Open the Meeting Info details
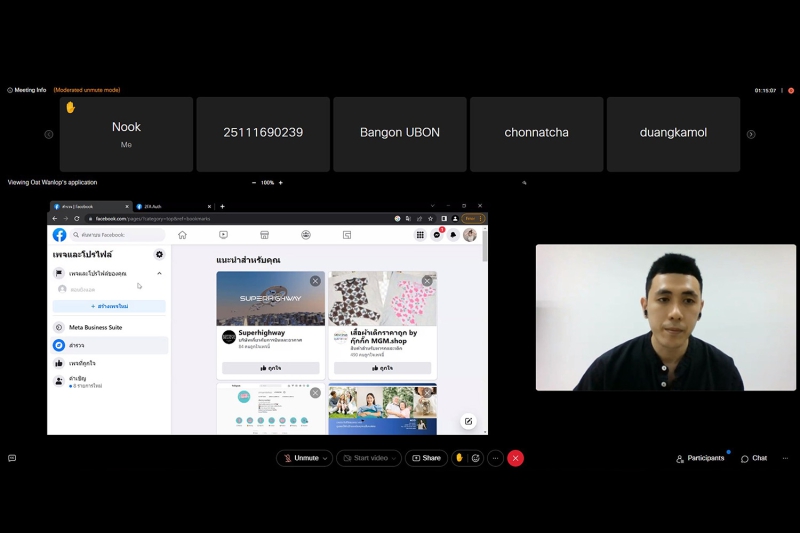This screenshot has width=800, height=533. tap(27, 90)
